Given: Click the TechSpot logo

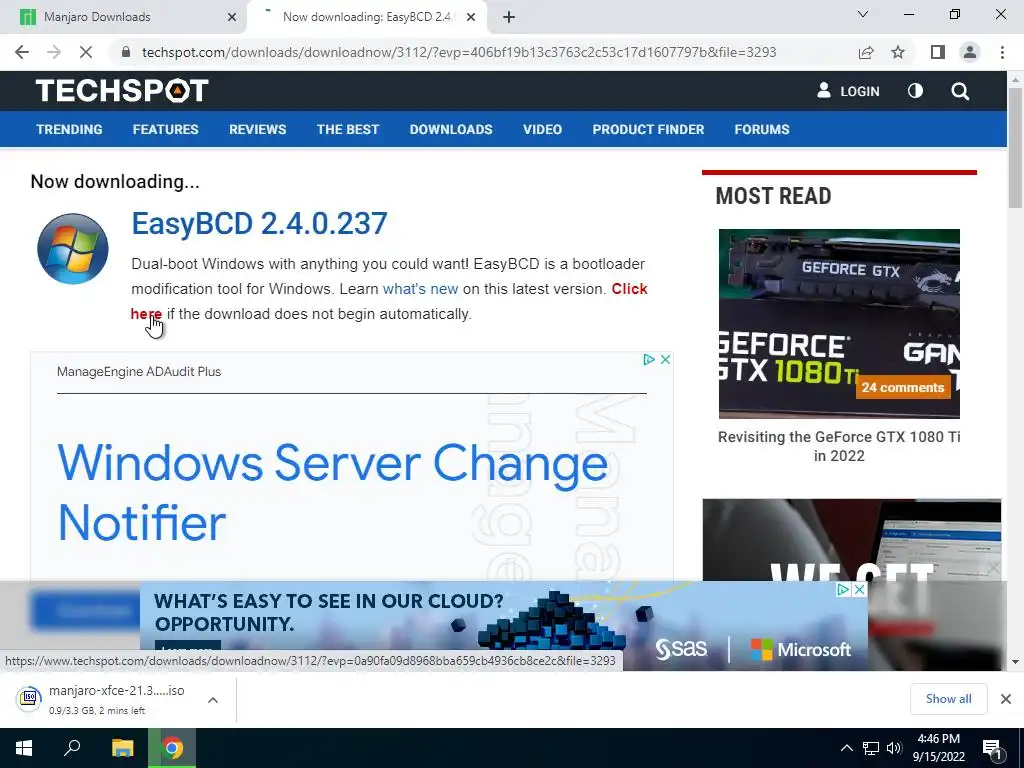Looking at the screenshot, I should 122,91.
